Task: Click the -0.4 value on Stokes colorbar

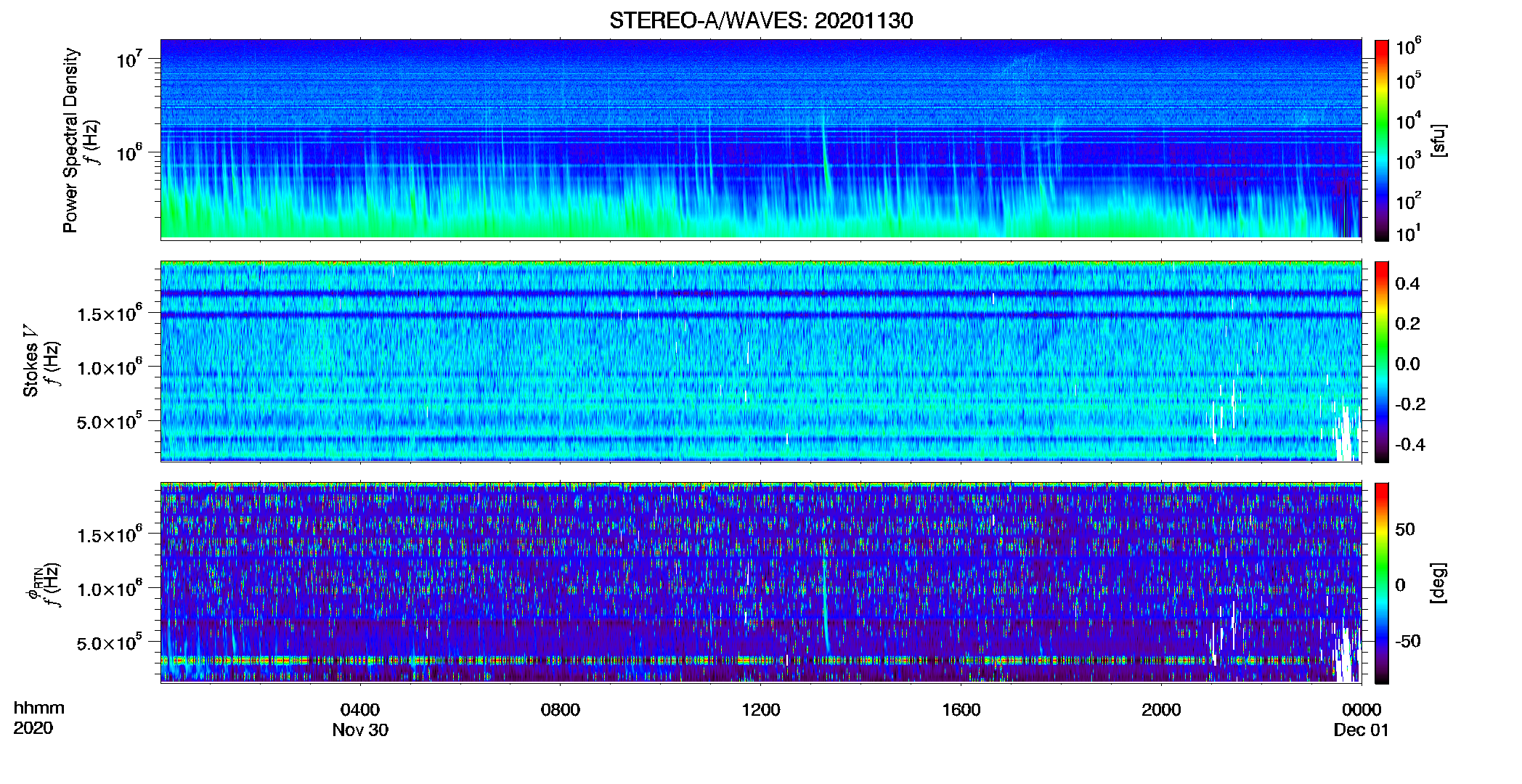Action: point(1409,444)
